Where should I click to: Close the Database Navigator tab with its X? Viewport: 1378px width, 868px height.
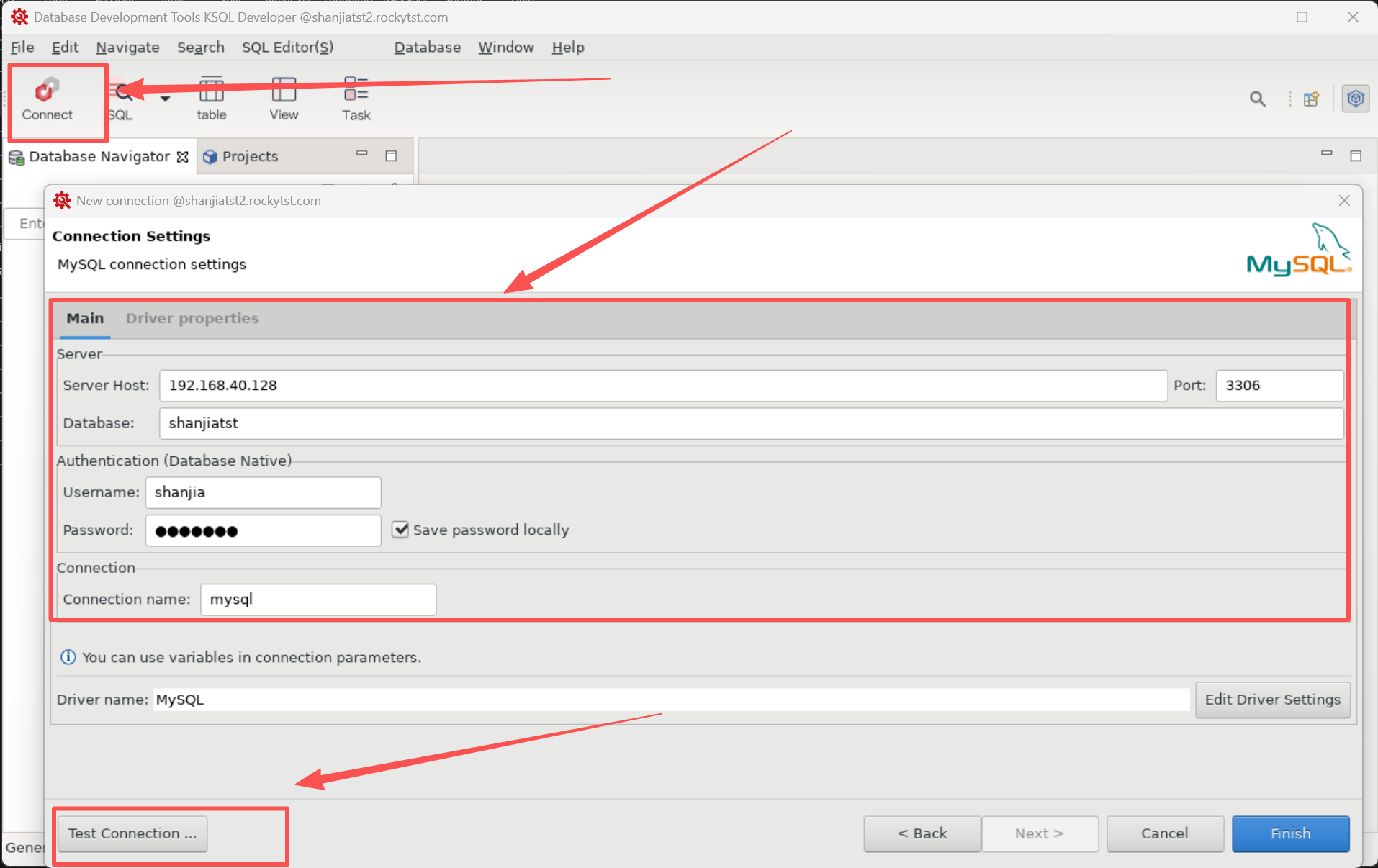(183, 157)
